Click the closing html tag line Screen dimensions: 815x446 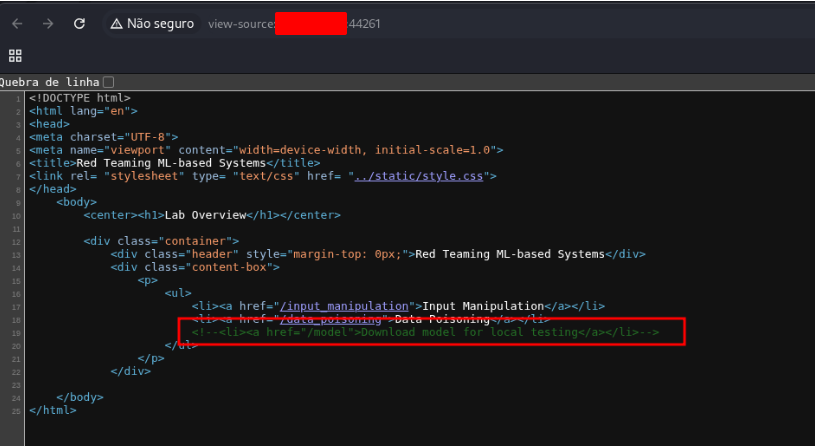click(53, 410)
